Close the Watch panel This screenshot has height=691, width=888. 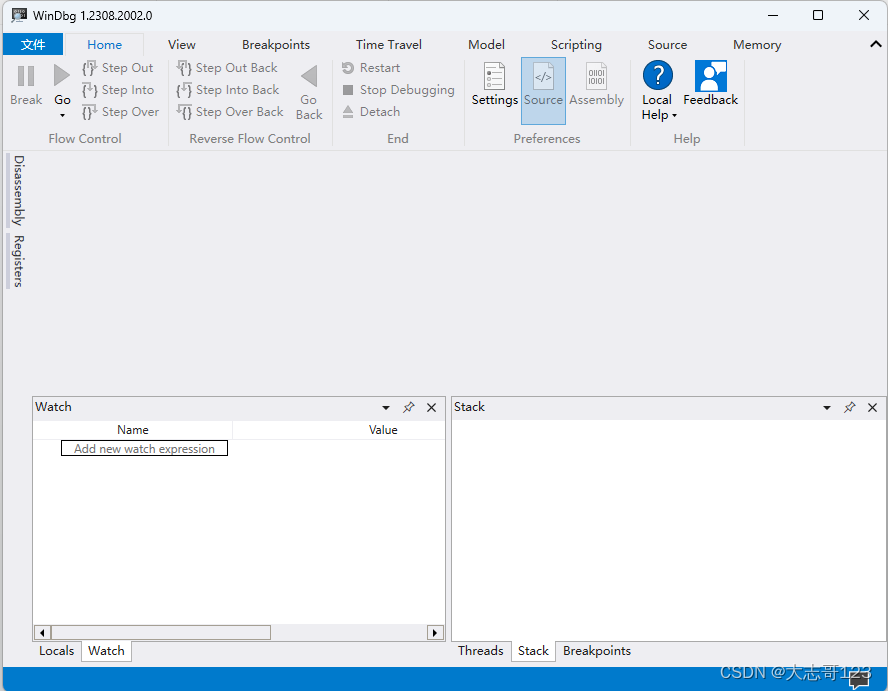[432, 408]
